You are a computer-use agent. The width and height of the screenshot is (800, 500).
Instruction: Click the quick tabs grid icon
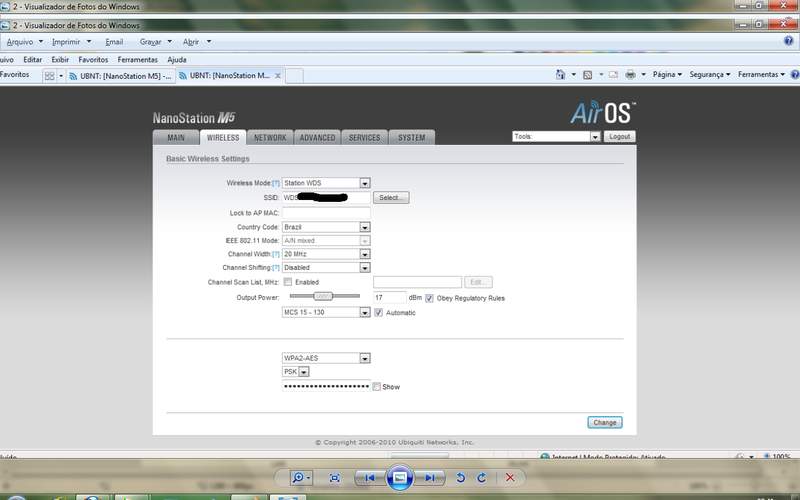coord(49,76)
